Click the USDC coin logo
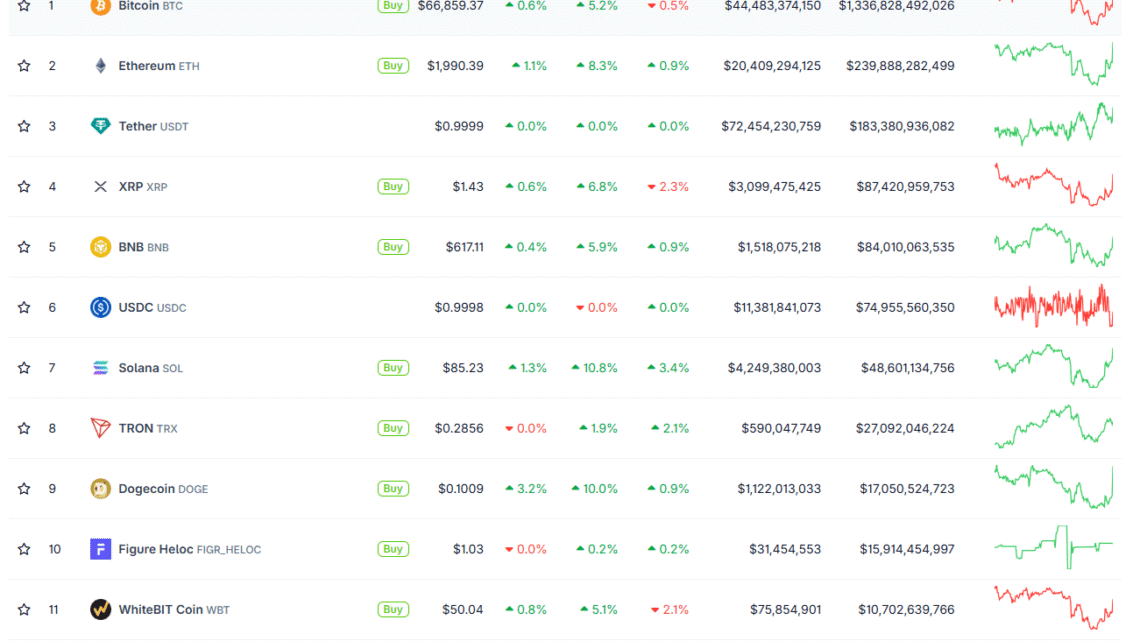 coord(100,307)
